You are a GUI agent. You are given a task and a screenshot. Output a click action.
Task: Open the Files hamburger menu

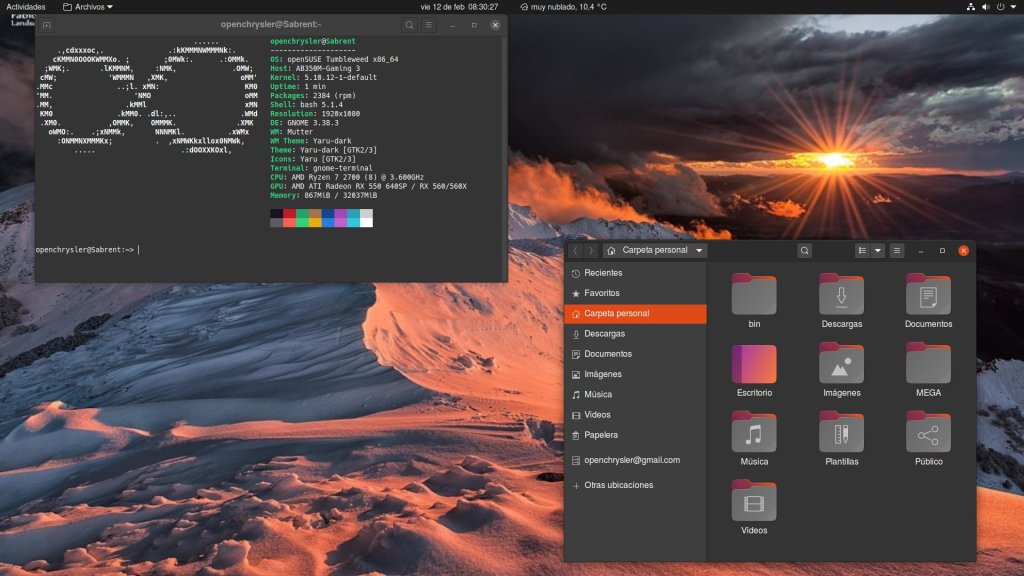point(897,251)
